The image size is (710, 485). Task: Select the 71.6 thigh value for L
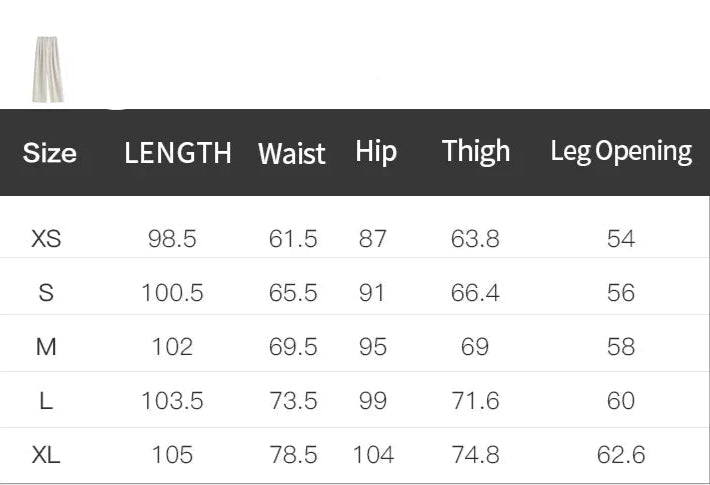tap(475, 401)
